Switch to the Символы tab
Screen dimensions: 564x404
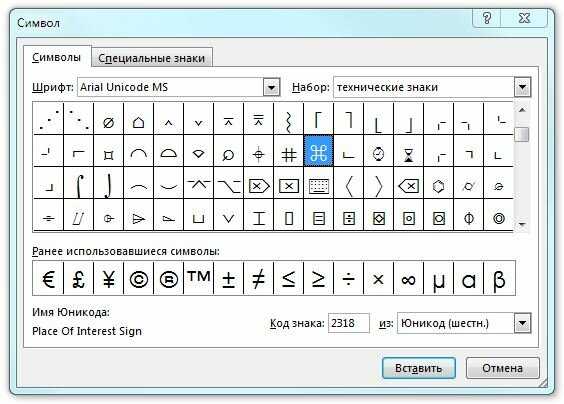[x=56, y=58]
